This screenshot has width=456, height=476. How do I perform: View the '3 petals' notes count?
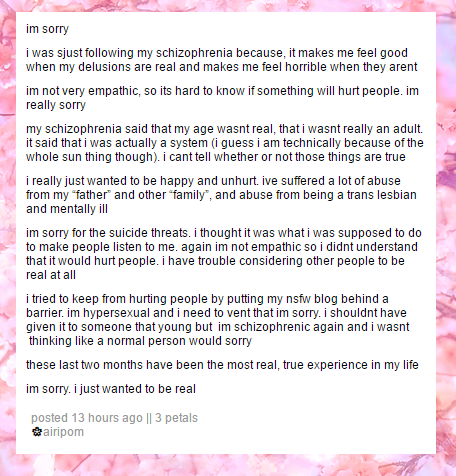point(176,418)
